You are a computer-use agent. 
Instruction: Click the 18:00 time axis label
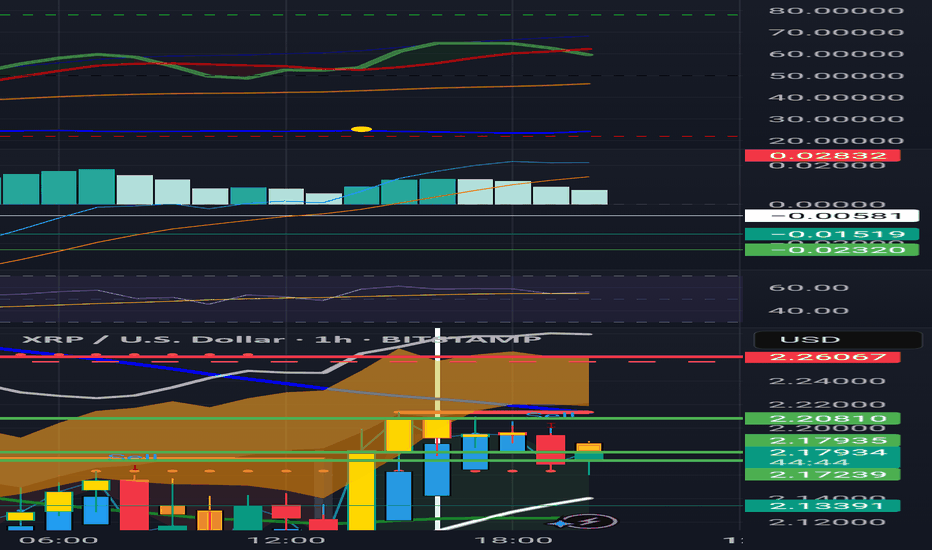(x=513, y=540)
